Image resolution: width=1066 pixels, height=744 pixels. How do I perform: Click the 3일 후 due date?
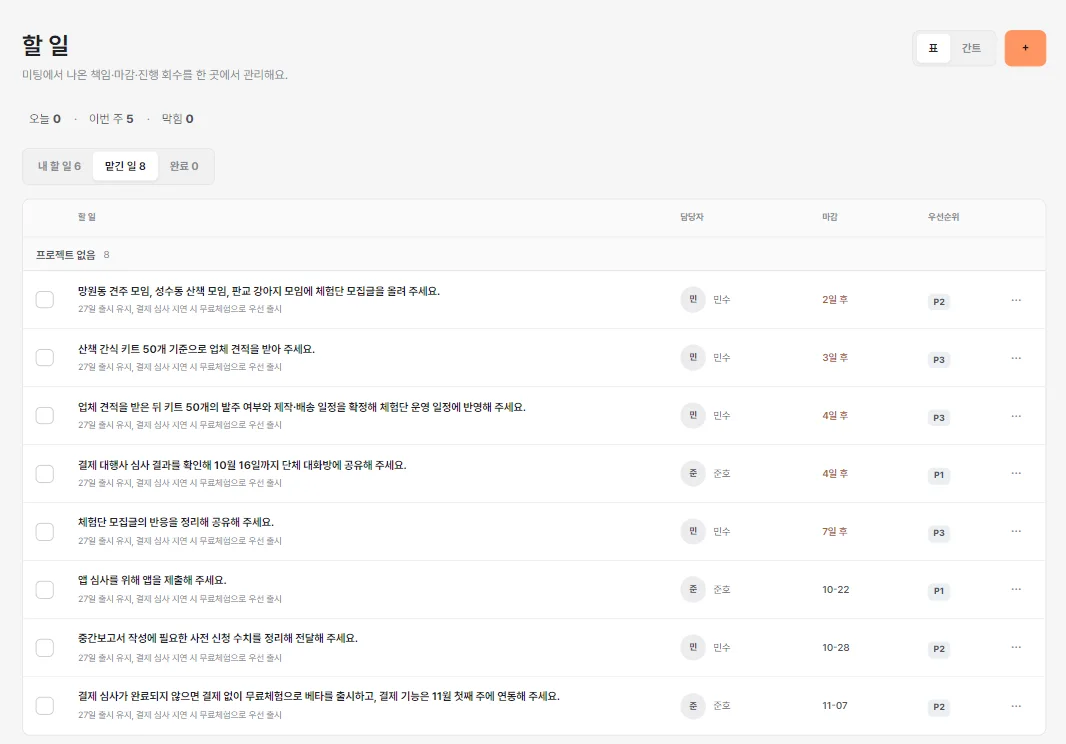(x=834, y=358)
